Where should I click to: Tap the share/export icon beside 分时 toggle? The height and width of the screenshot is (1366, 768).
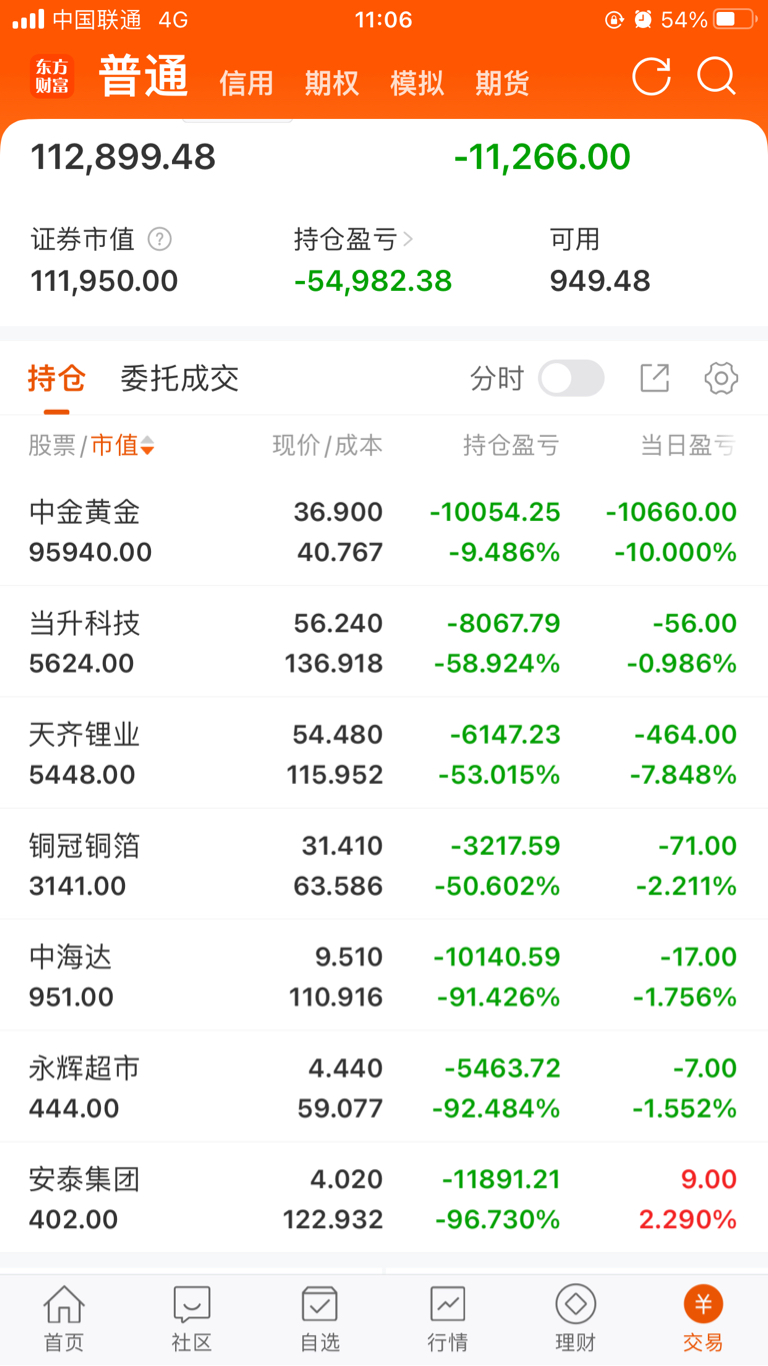(655, 378)
